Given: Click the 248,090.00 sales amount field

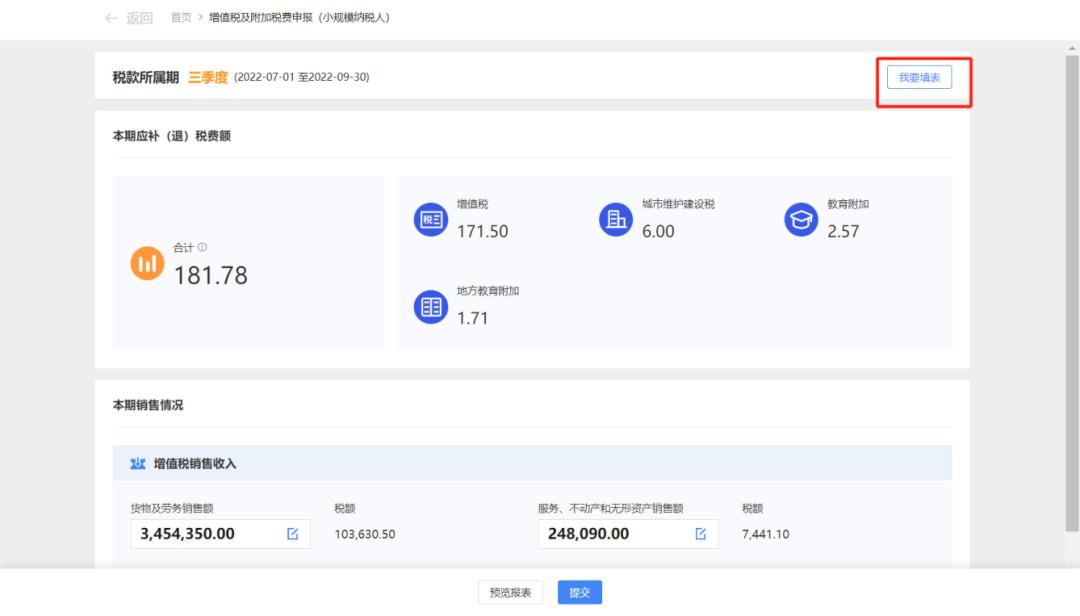Looking at the screenshot, I should pyautogui.click(x=612, y=534).
